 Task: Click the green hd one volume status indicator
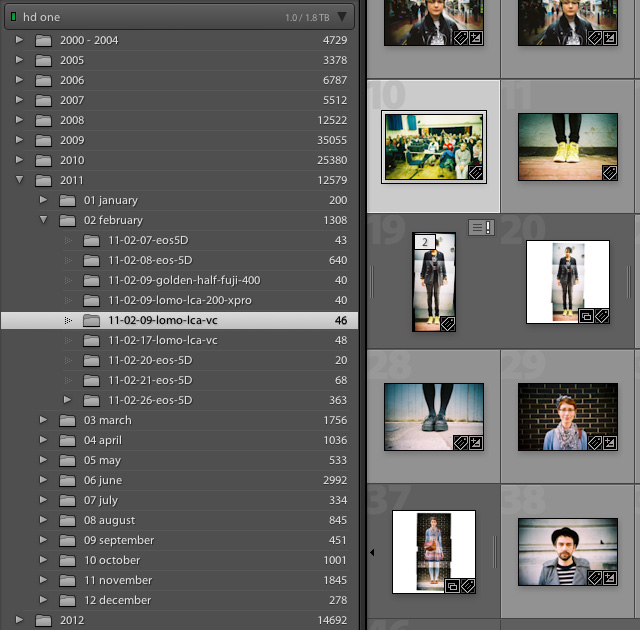[x=13, y=17]
